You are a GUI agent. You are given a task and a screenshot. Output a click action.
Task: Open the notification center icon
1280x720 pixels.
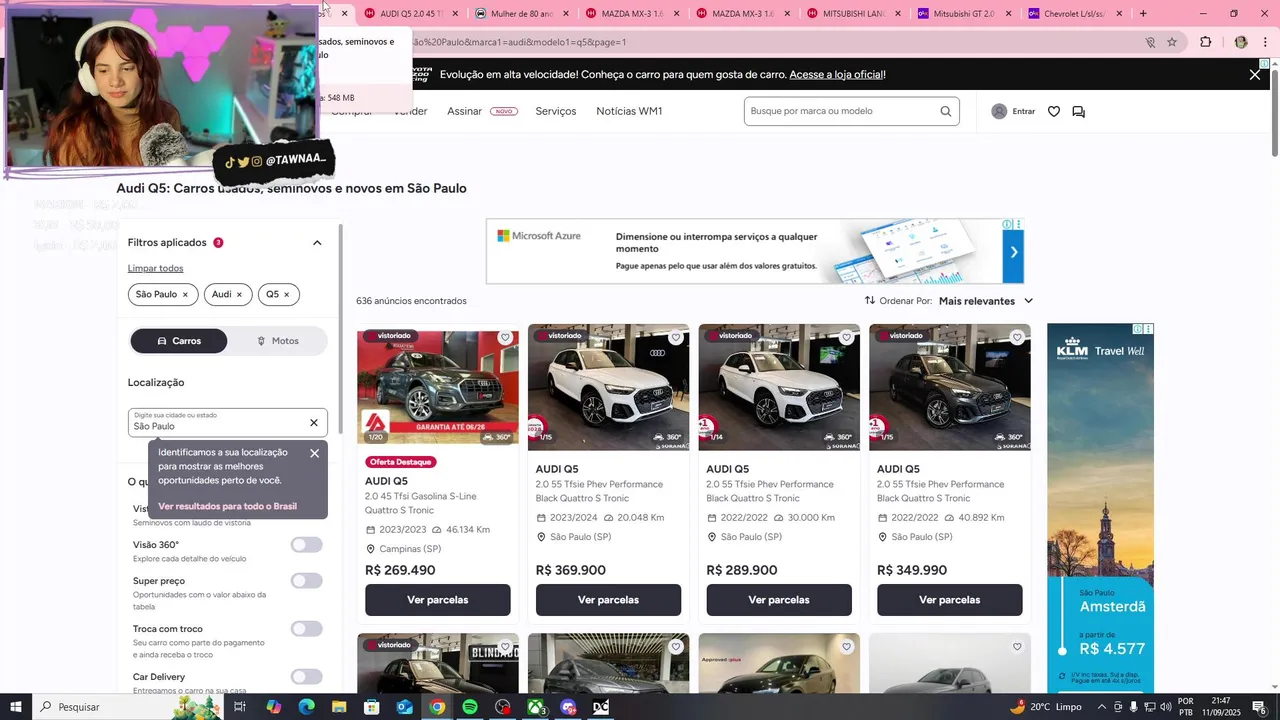[1259, 707]
